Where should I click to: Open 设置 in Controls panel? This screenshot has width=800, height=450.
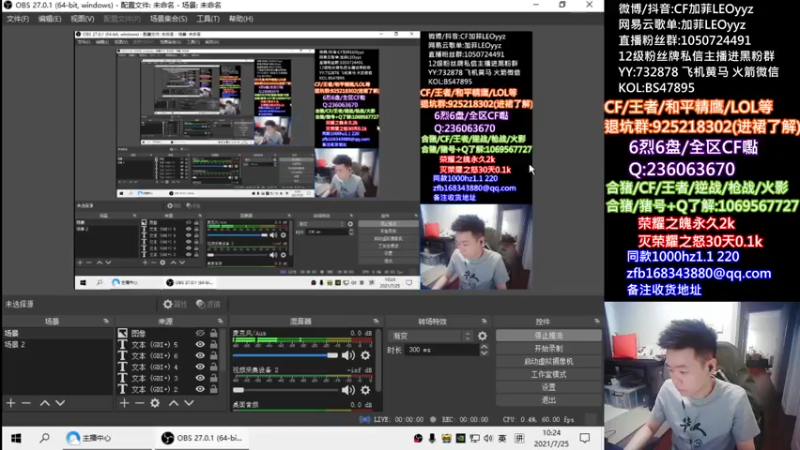pos(548,387)
